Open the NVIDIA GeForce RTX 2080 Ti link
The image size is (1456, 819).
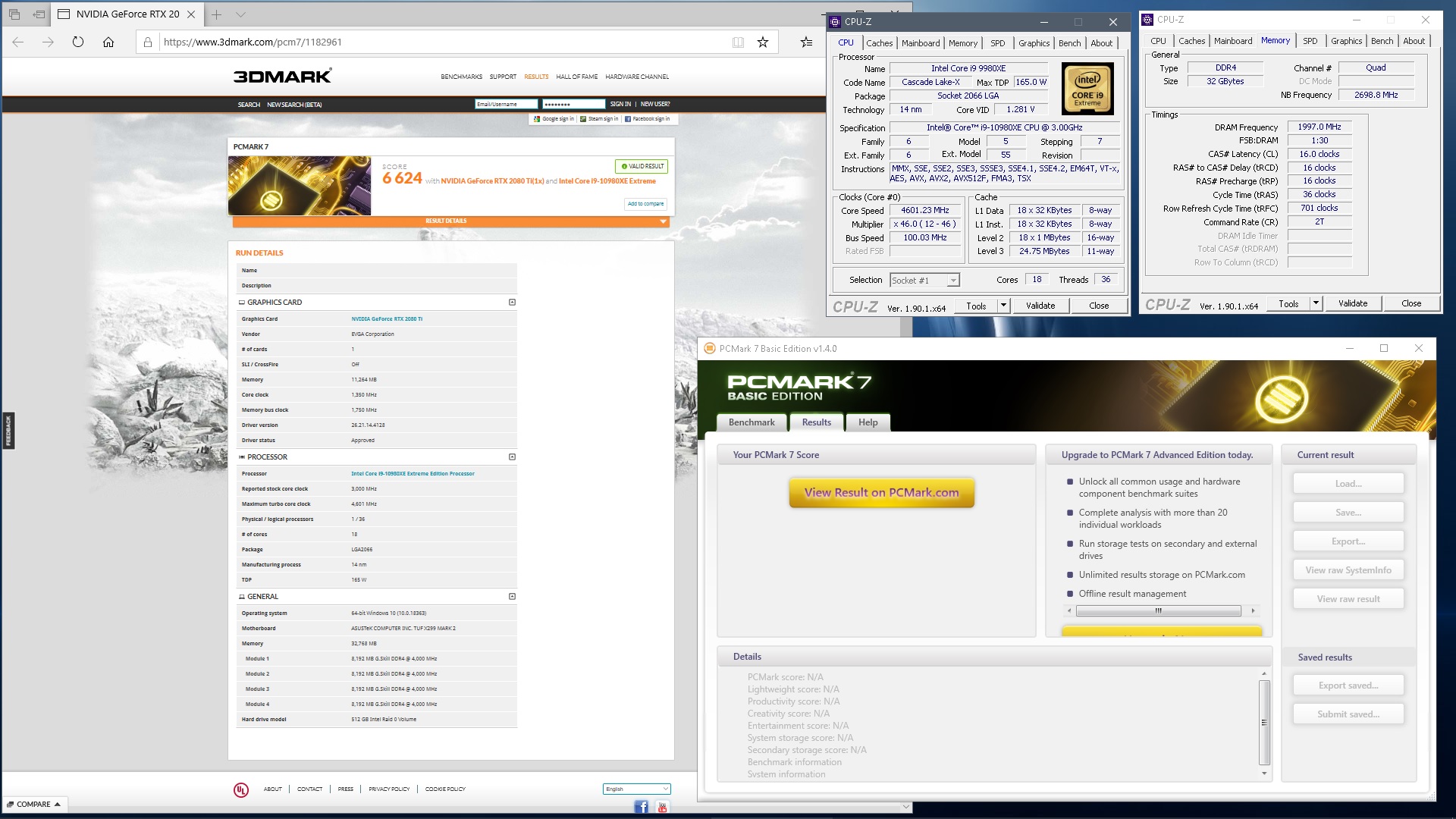pyautogui.click(x=387, y=318)
